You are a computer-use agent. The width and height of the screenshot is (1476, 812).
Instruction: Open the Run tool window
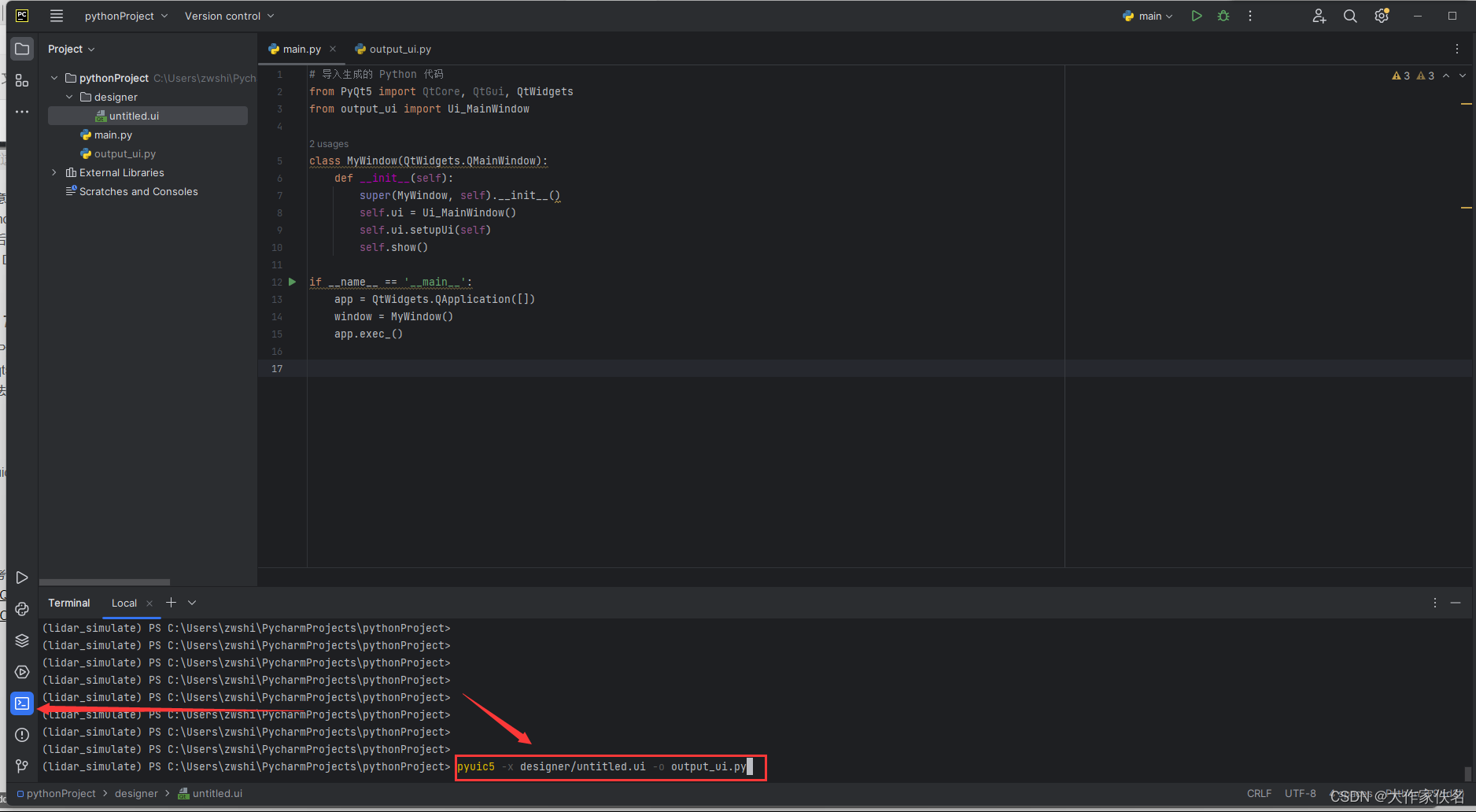click(22, 578)
